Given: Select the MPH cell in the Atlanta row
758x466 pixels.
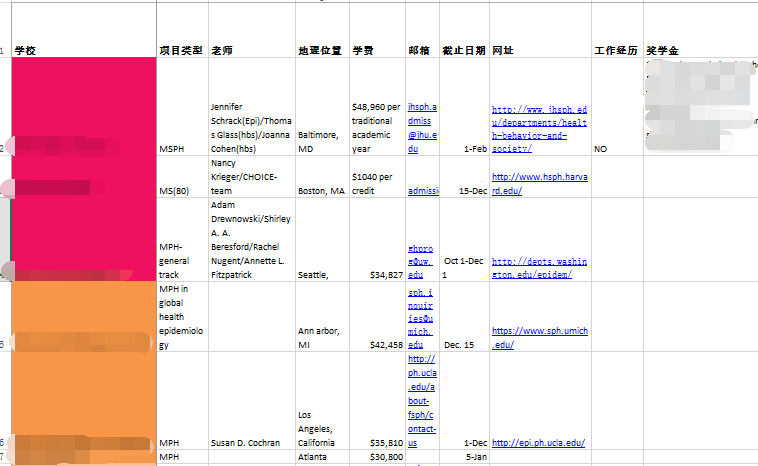Looking at the screenshot, I should click(182, 457).
